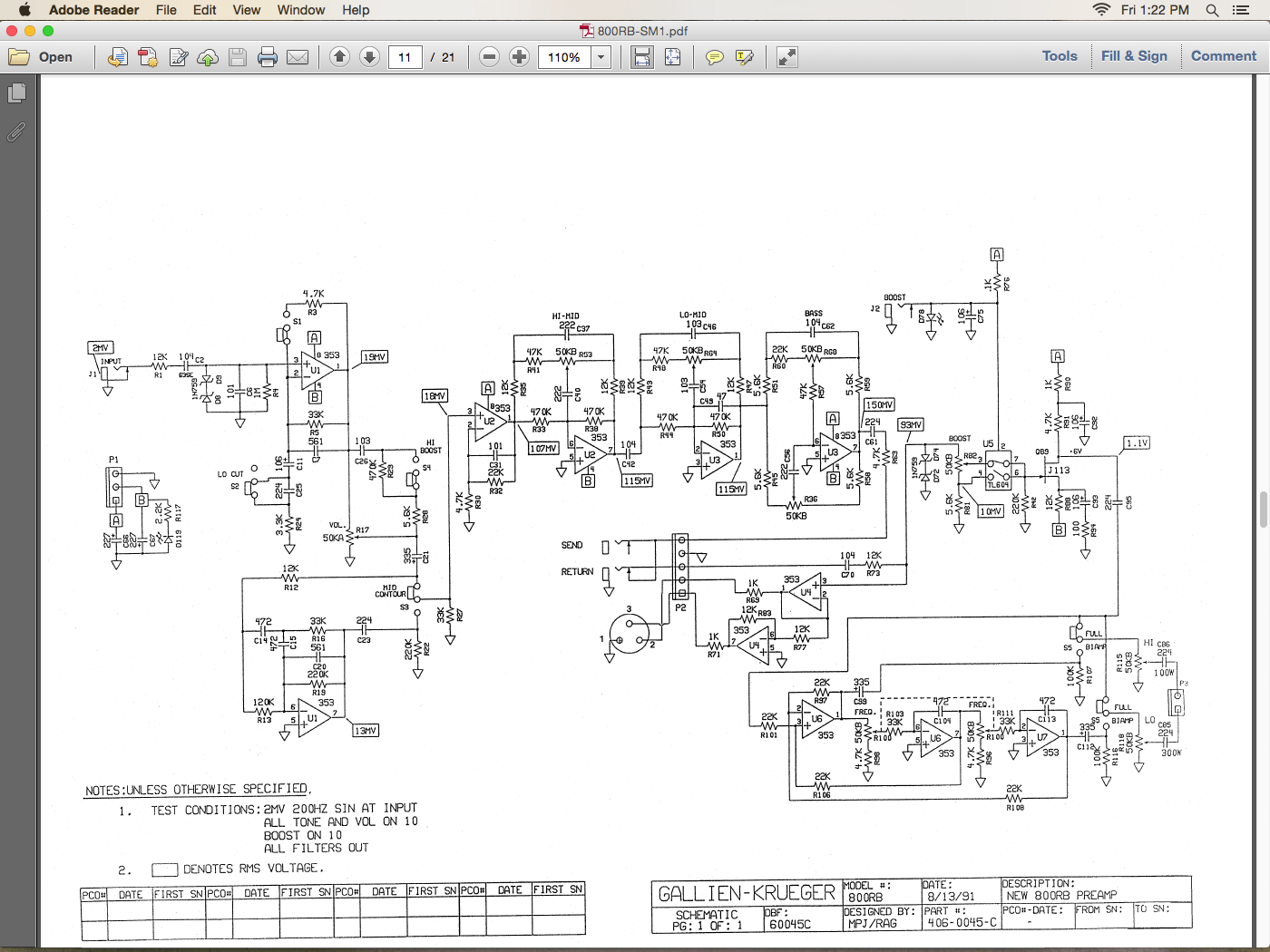This screenshot has height=952, width=1270.
Task: Click the 110% zoom value field
Action: point(564,57)
